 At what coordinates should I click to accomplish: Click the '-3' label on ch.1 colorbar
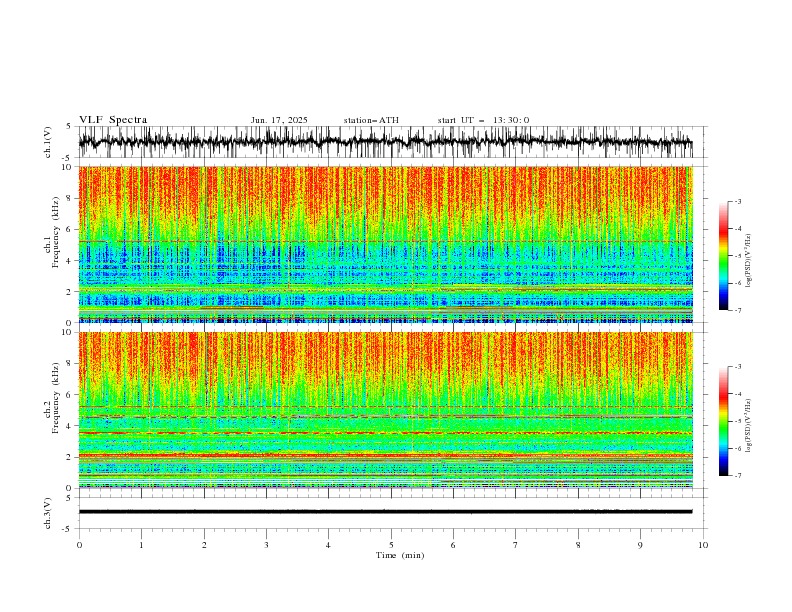point(738,201)
